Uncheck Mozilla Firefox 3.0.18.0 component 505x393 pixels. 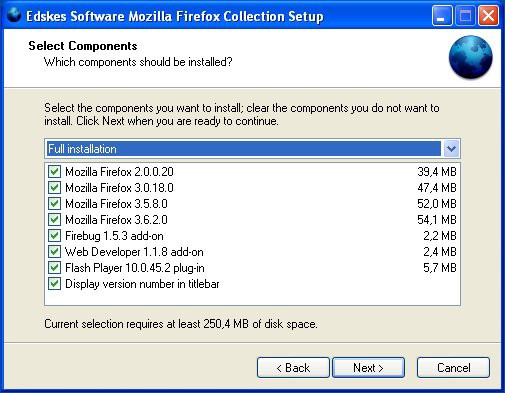(54, 188)
